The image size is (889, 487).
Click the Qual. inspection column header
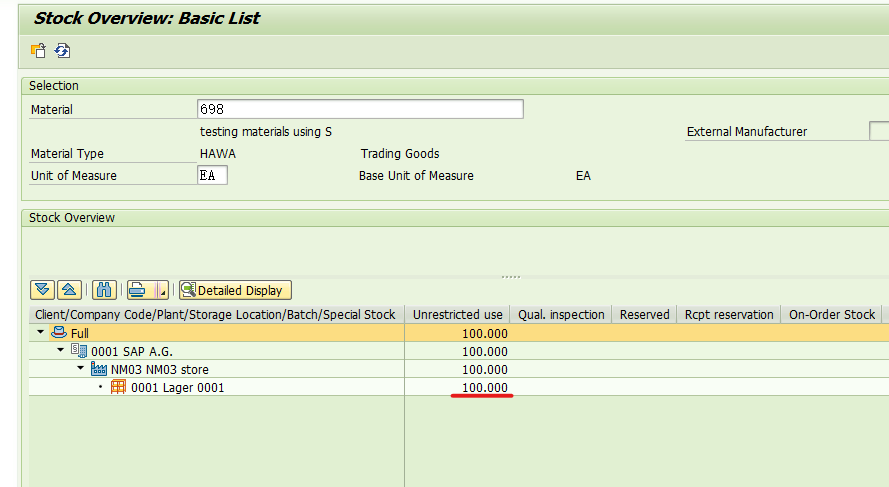tap(561, 315)
